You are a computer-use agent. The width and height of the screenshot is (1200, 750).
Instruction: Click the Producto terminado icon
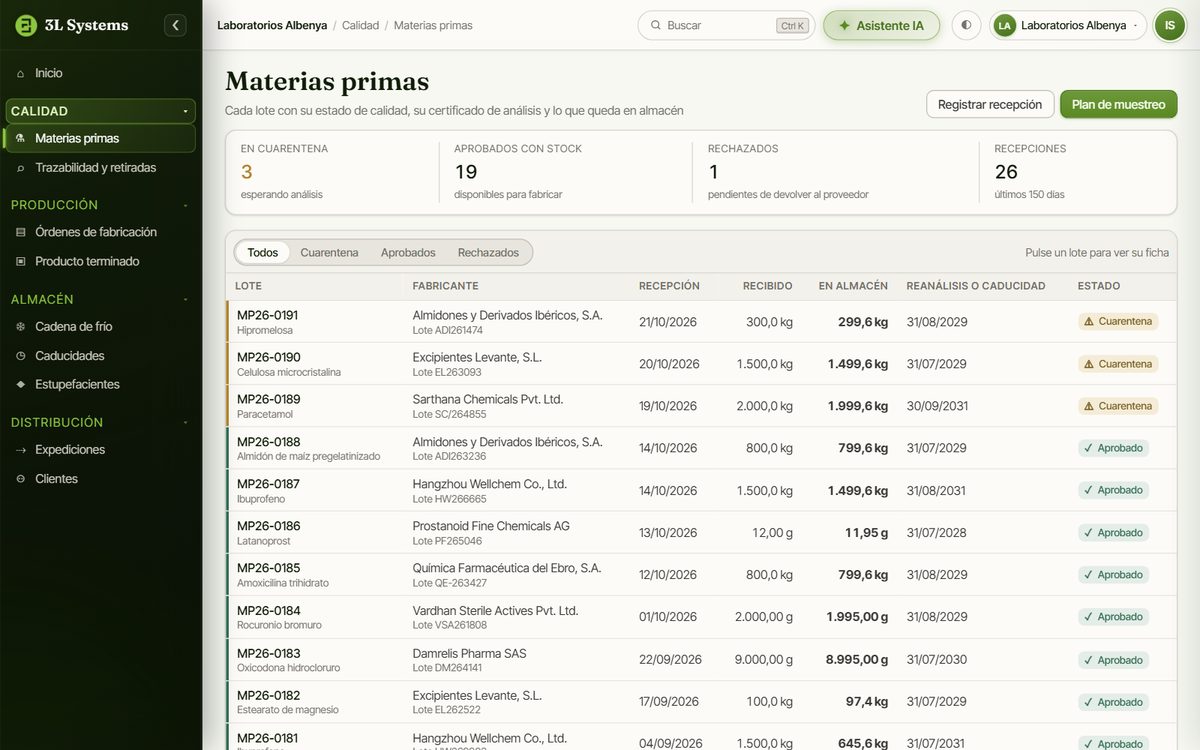21,261
